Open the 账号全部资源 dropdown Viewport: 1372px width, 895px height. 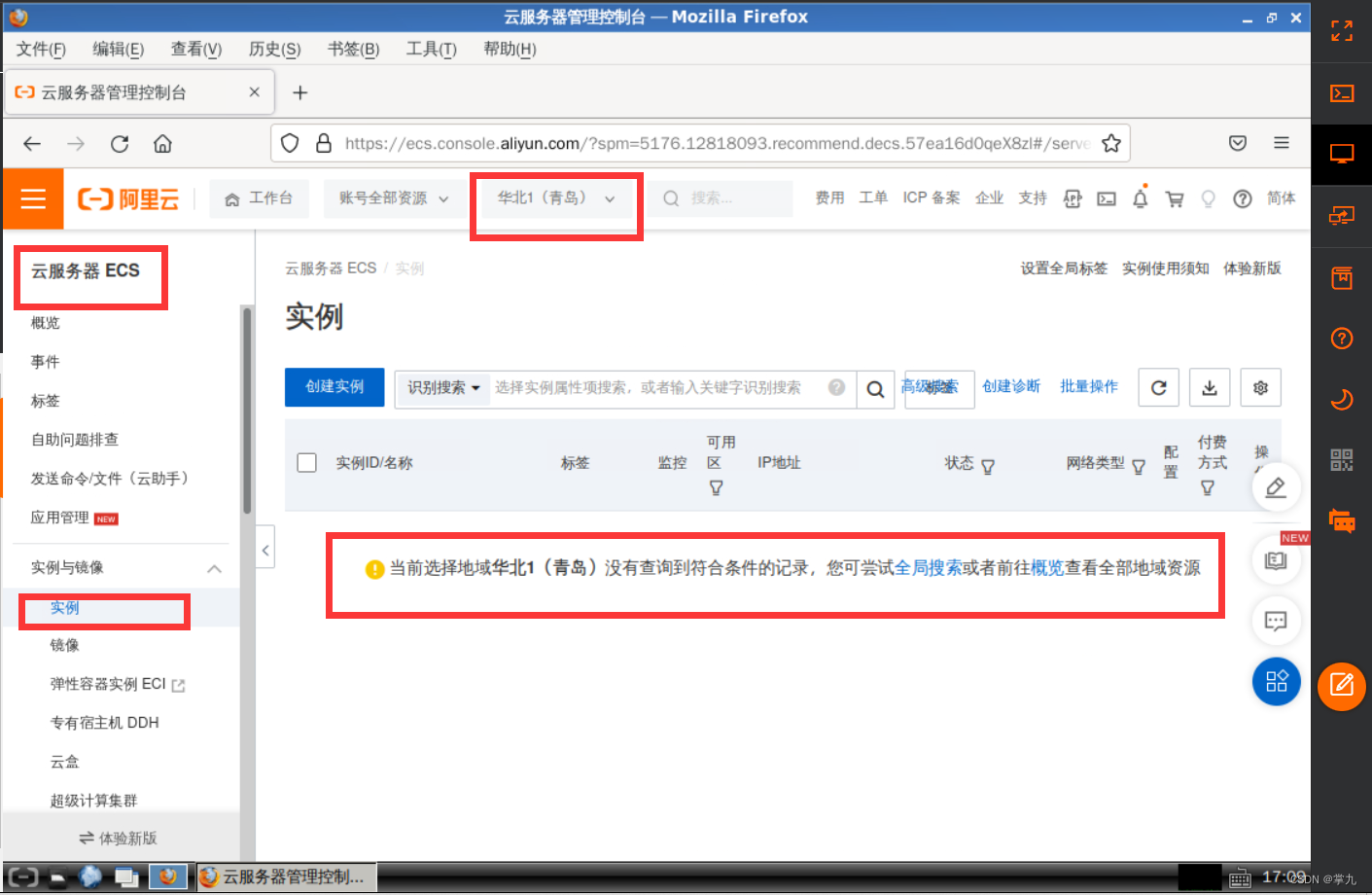(394, 198)
